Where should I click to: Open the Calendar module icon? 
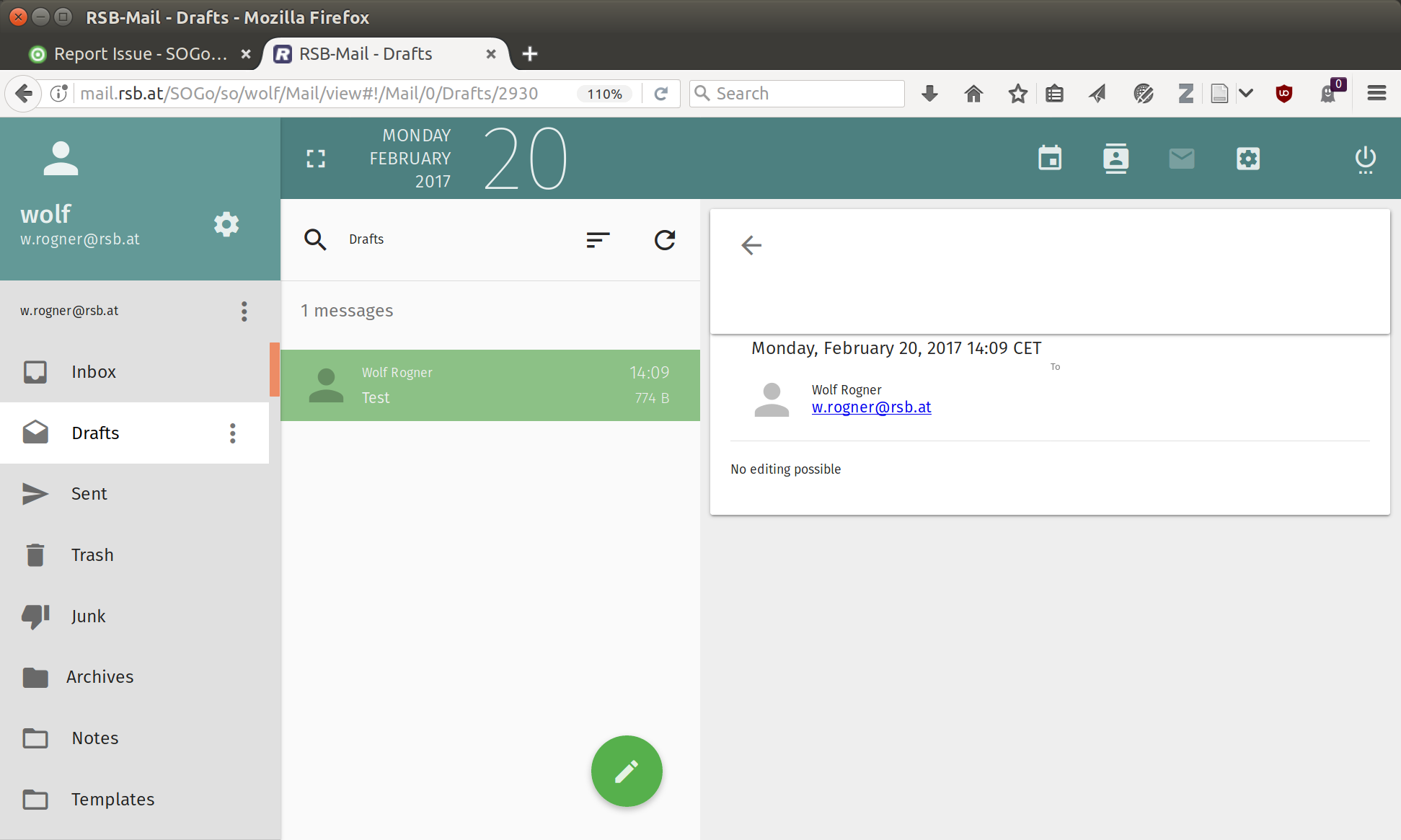pos(1050,159)
